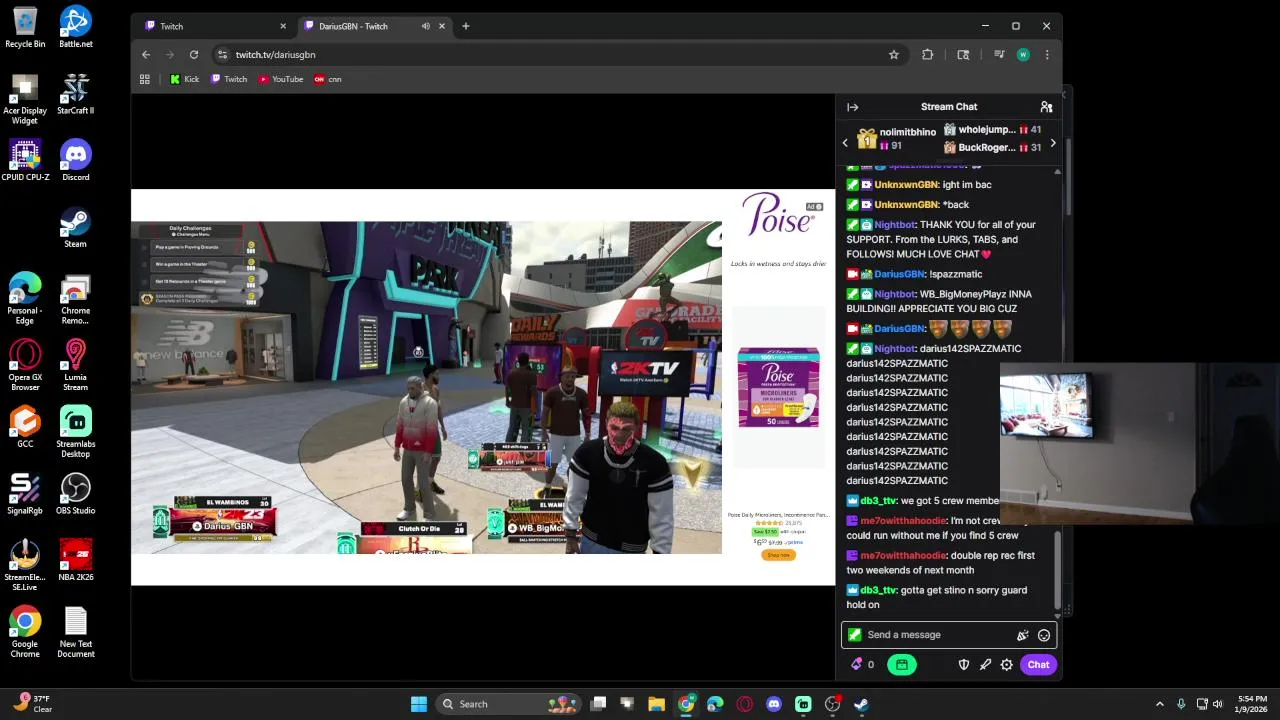Viewport: 1280px width, 720px height.
Task: Open Opera GX from the taskbar
Action: (744, 704)
